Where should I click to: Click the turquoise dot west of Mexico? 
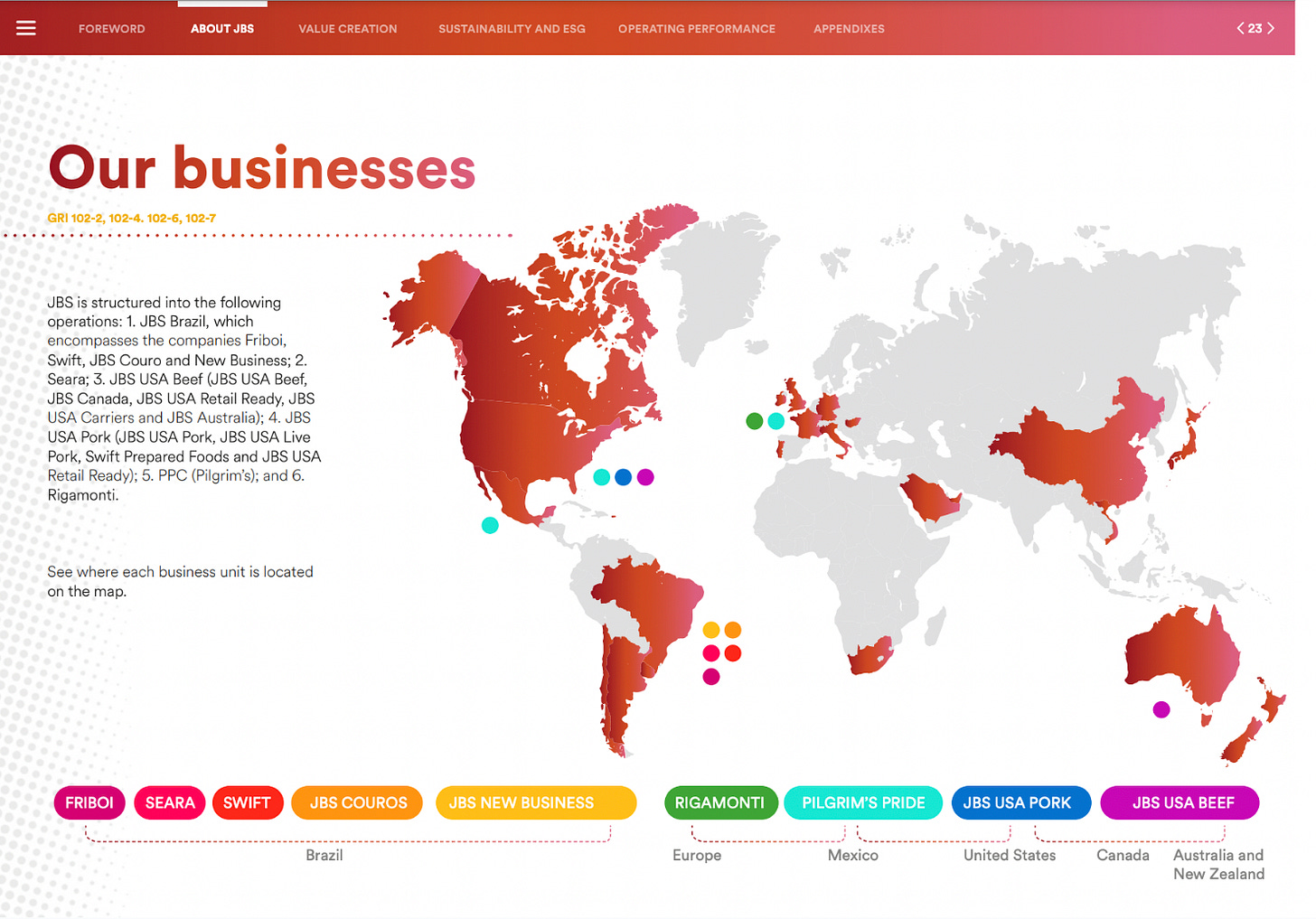coord(490,525)
